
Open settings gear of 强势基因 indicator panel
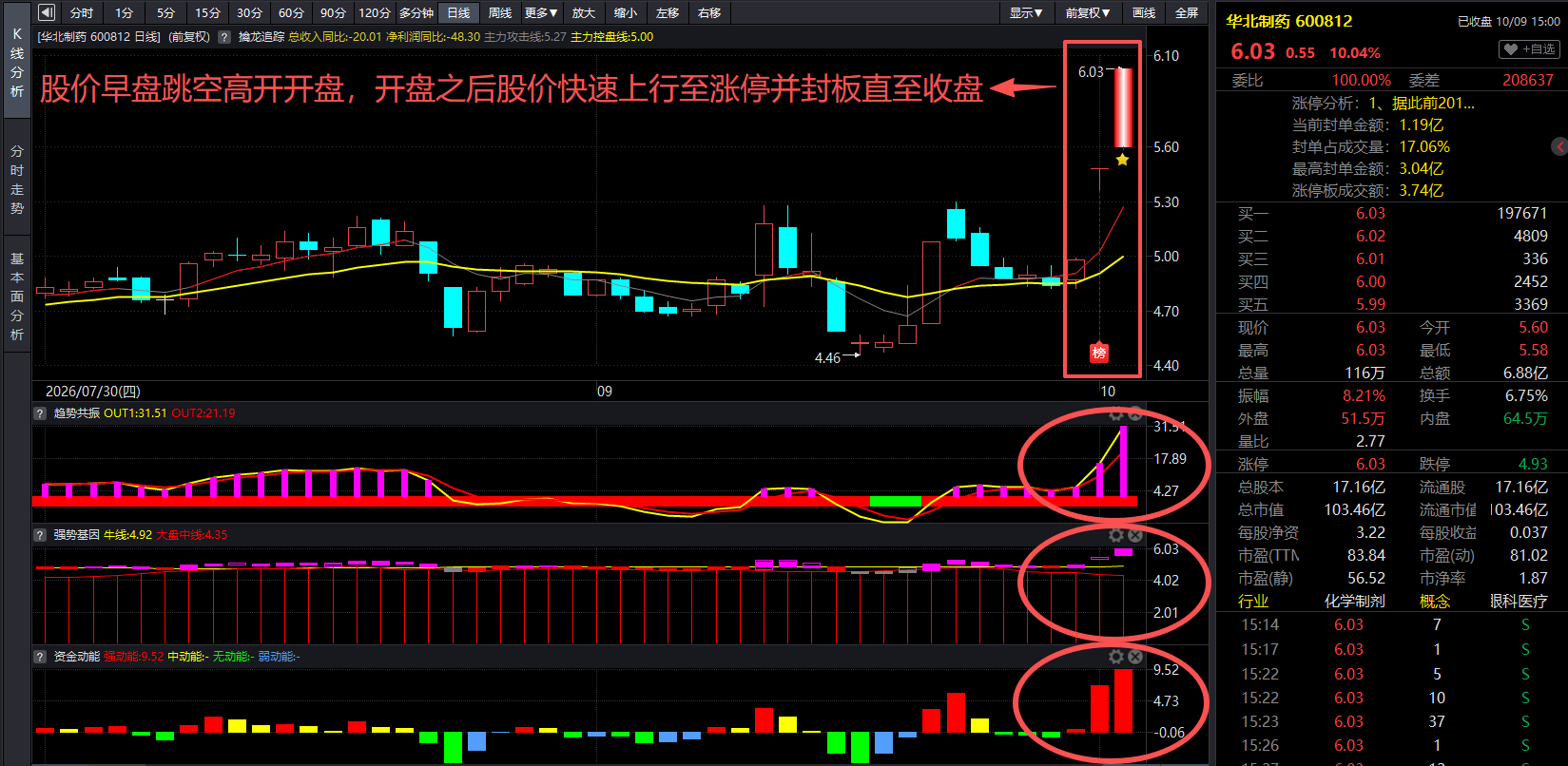tap(1116, 535)
